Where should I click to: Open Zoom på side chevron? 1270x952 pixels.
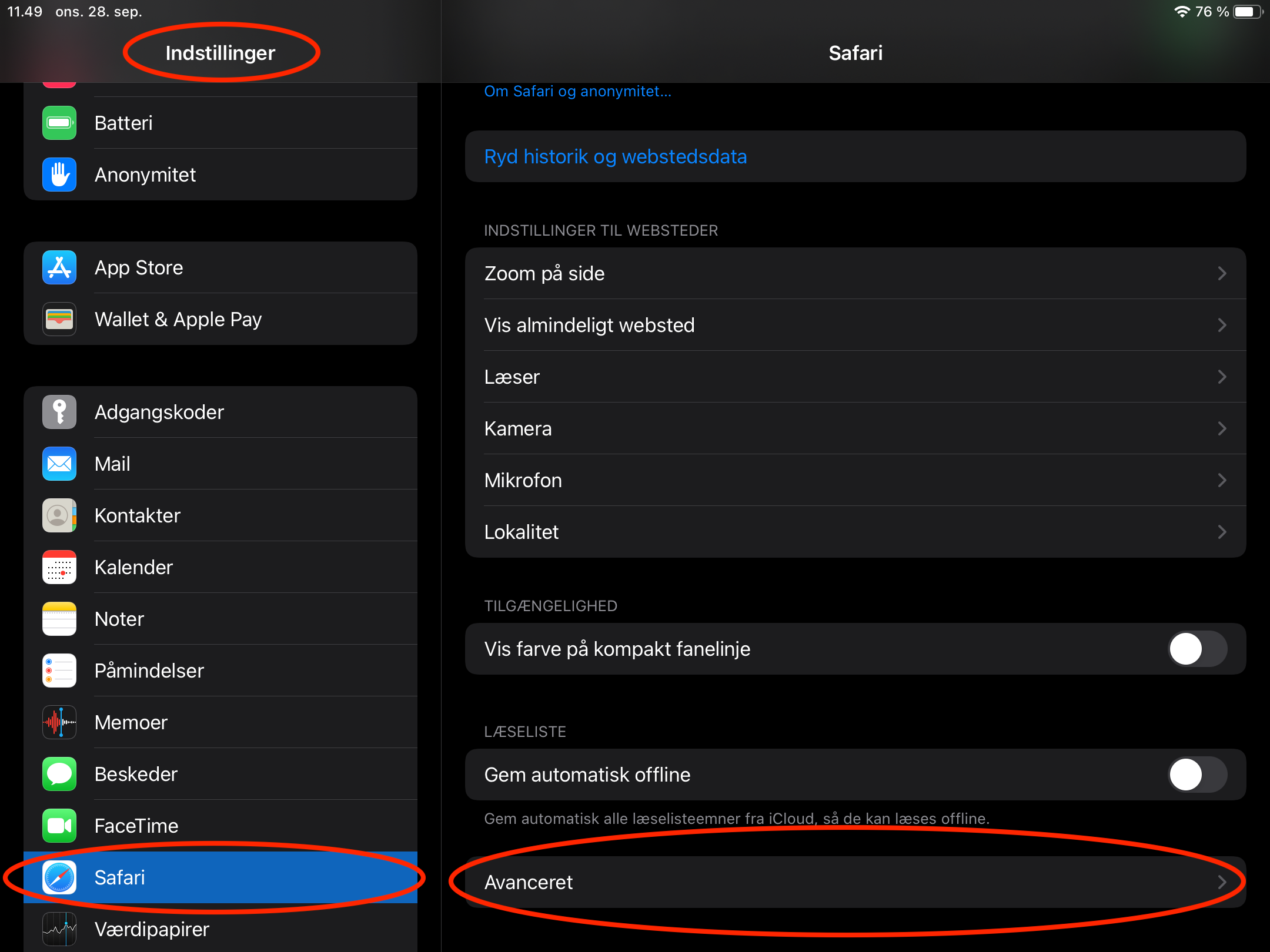tap(1222, 273)
